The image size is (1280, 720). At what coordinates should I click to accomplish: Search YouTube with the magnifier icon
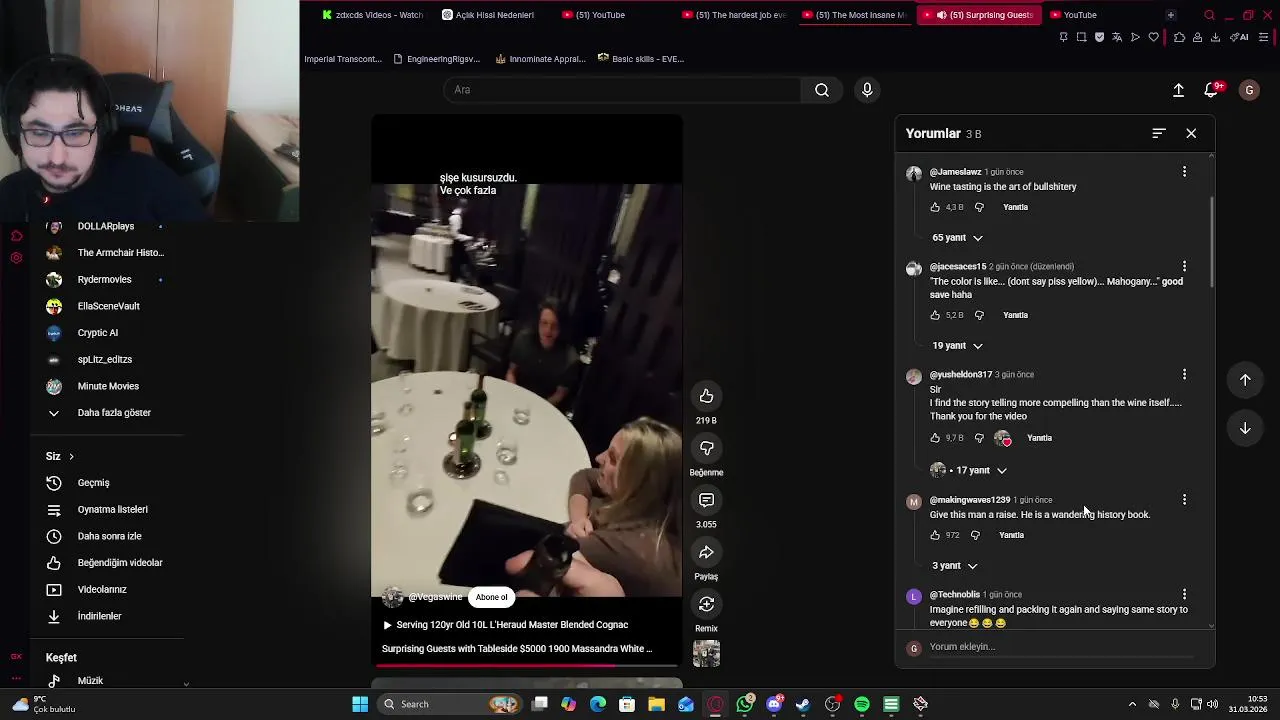(x=822, y=90)
